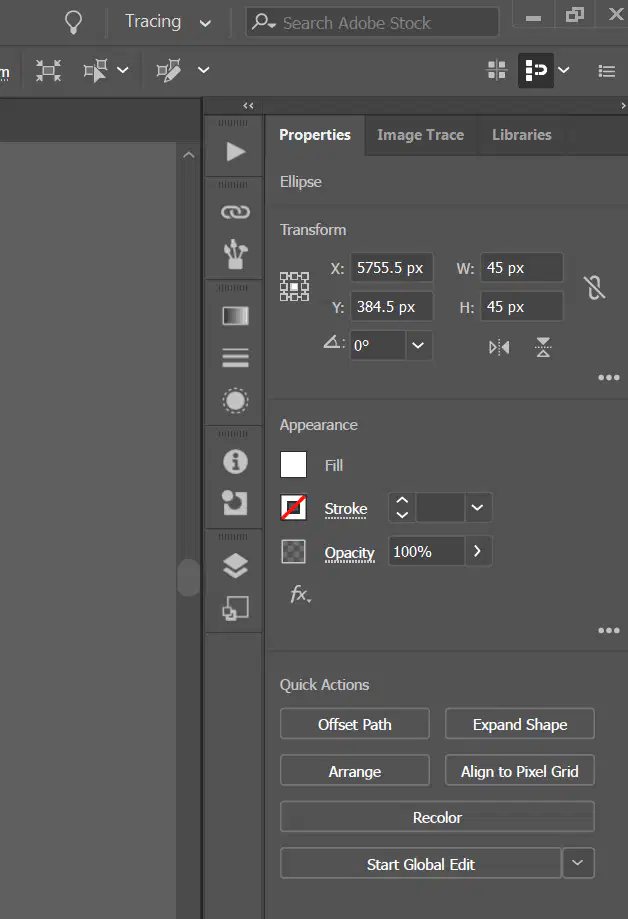
Task: Open the Links panel icon
Action: 235,212
